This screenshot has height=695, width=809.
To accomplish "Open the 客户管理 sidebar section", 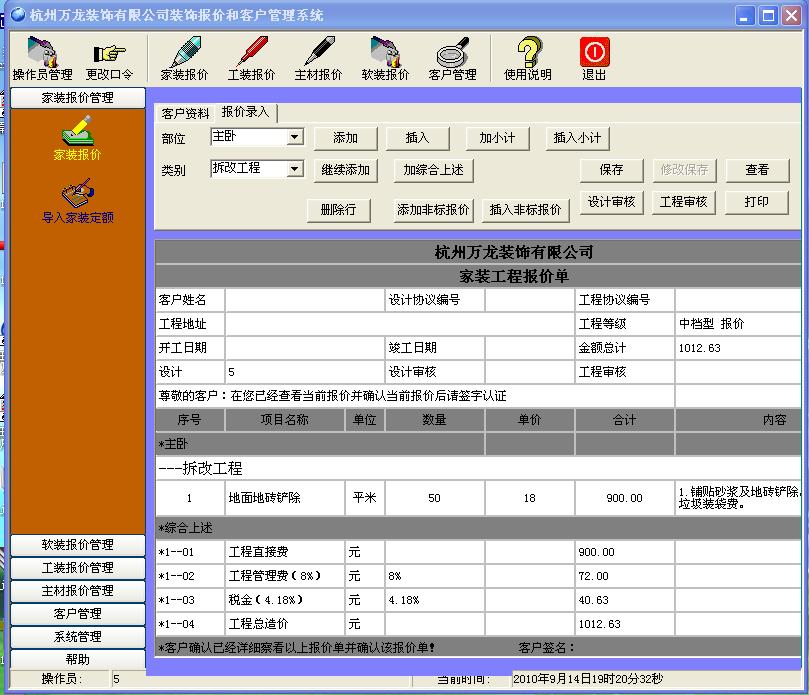I will coord(77,614).
